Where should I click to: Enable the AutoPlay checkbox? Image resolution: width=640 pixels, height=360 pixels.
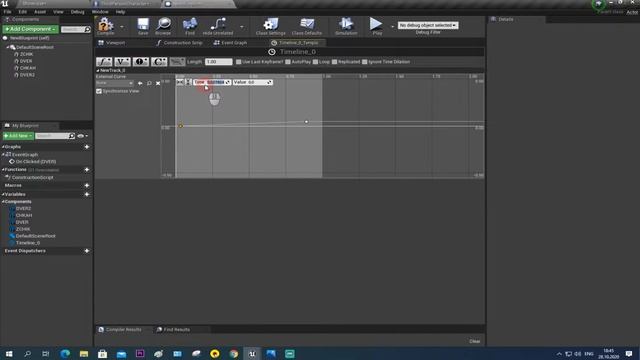pyautogui.click(x=288, y=62)
